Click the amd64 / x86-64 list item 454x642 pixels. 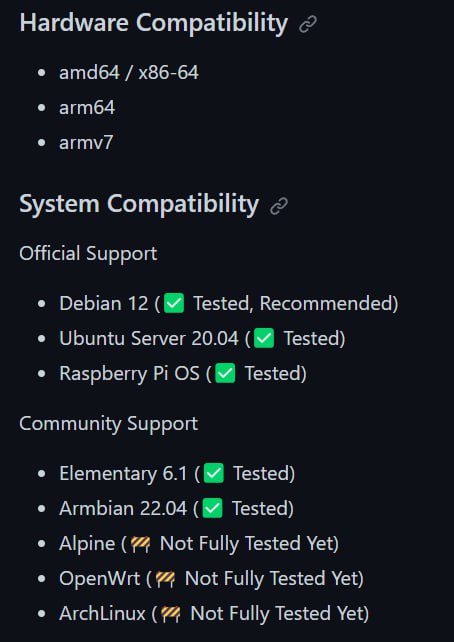tap(129, 73)
